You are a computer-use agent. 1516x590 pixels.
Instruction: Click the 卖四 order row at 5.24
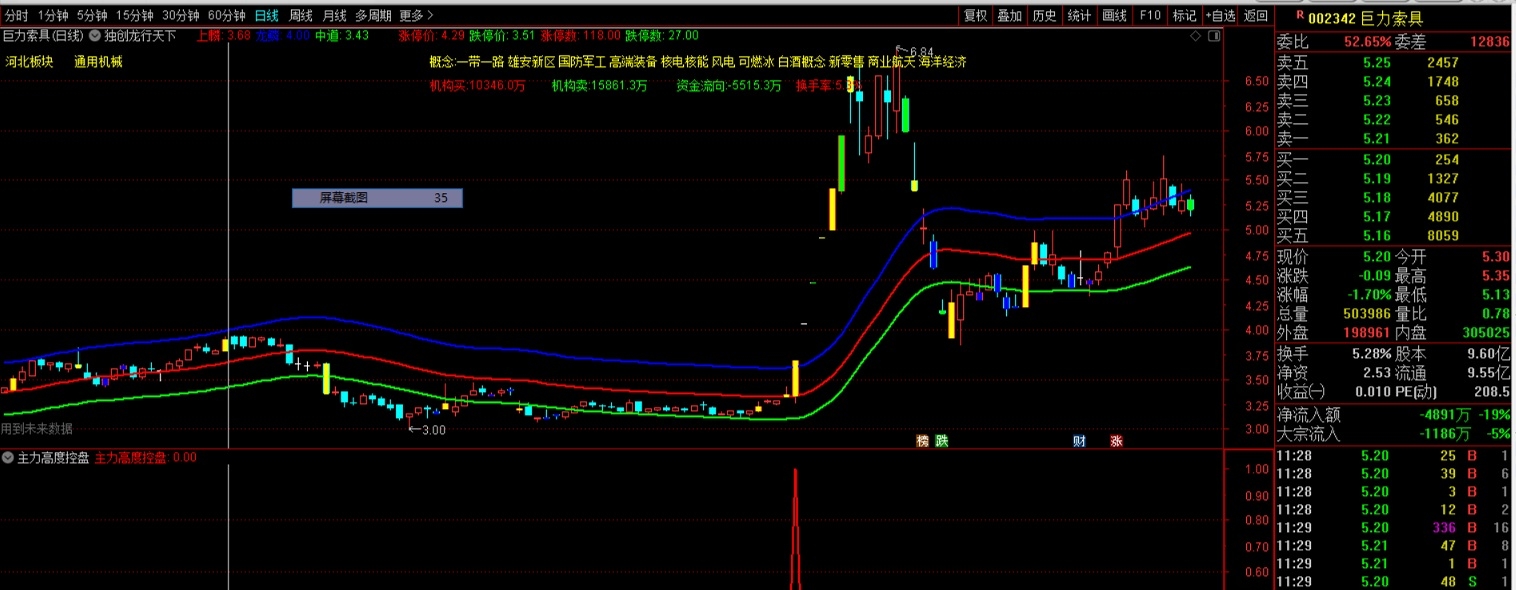[1393, 82]
